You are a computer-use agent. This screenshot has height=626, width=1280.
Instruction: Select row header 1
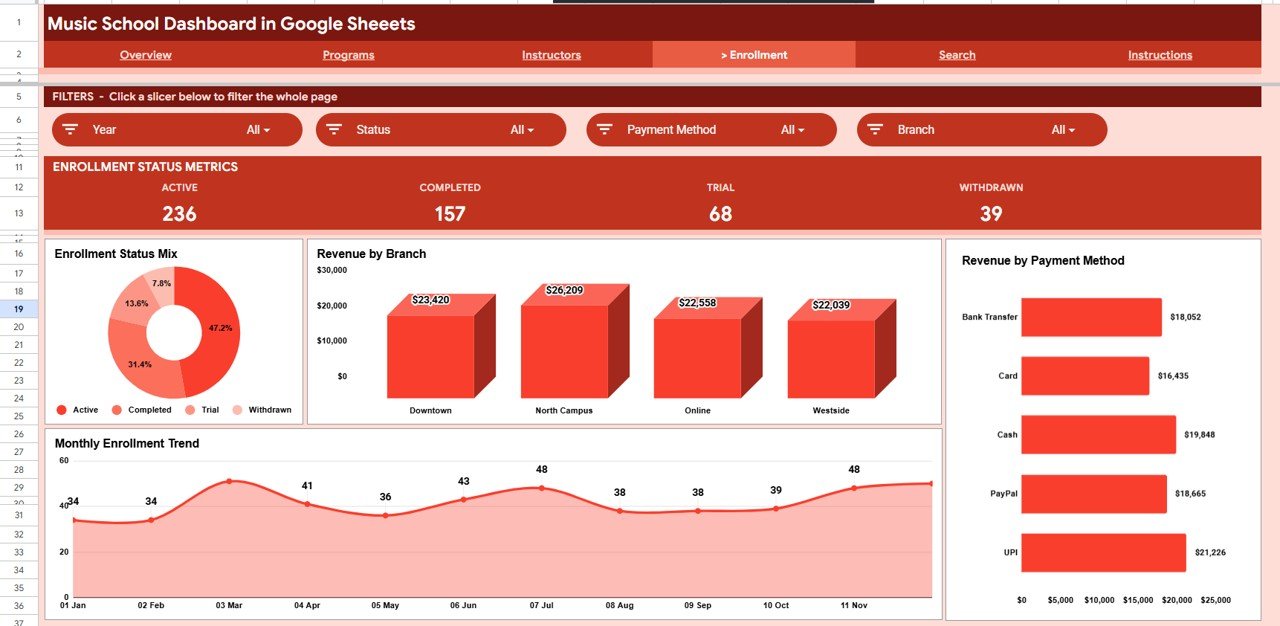click(19, 22)
